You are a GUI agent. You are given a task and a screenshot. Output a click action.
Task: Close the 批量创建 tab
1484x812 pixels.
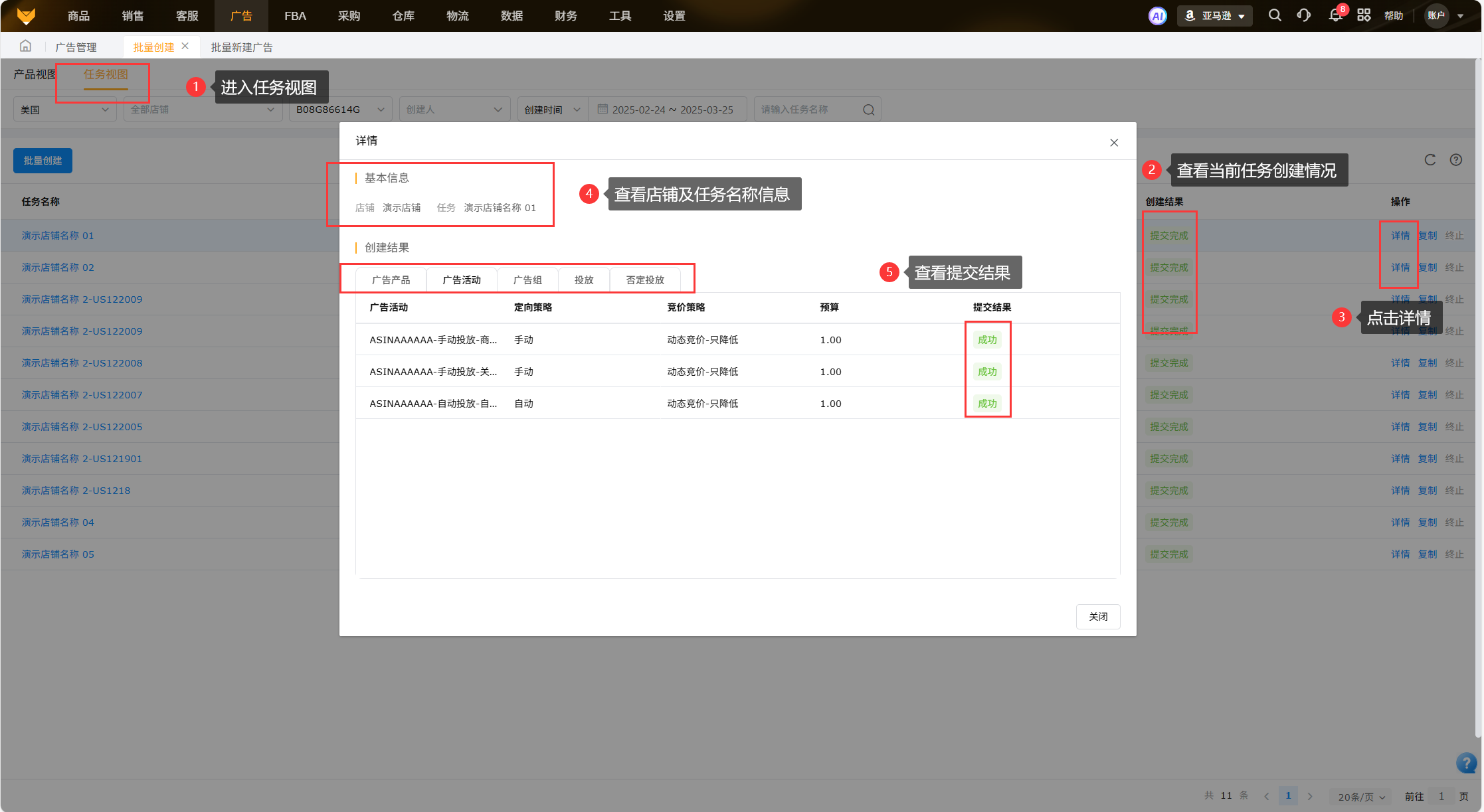point(185,46)
